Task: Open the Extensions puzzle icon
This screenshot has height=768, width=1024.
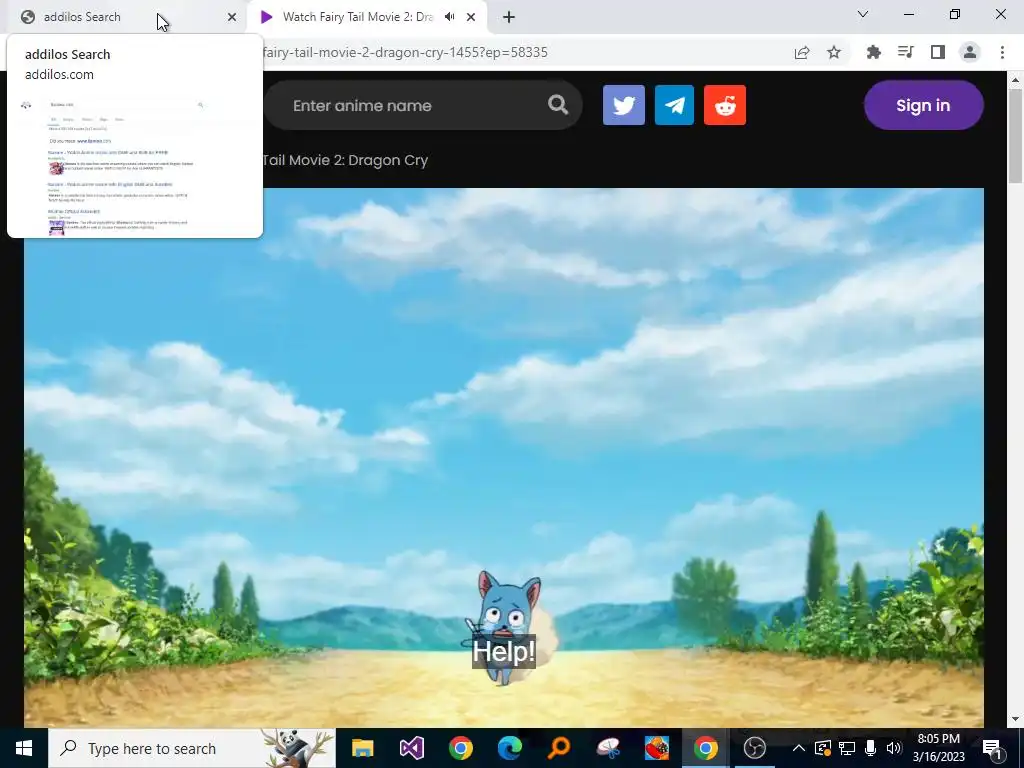Action: tap(873, 52)
